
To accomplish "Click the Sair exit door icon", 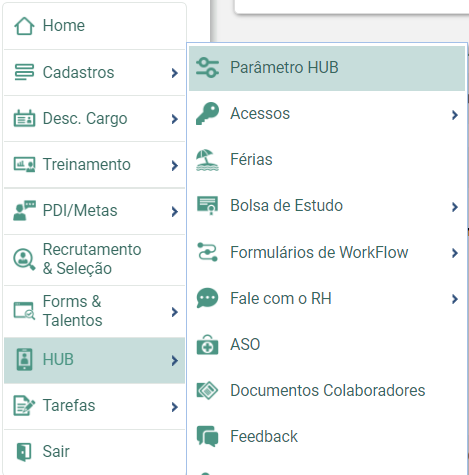I will pos(24,452).
